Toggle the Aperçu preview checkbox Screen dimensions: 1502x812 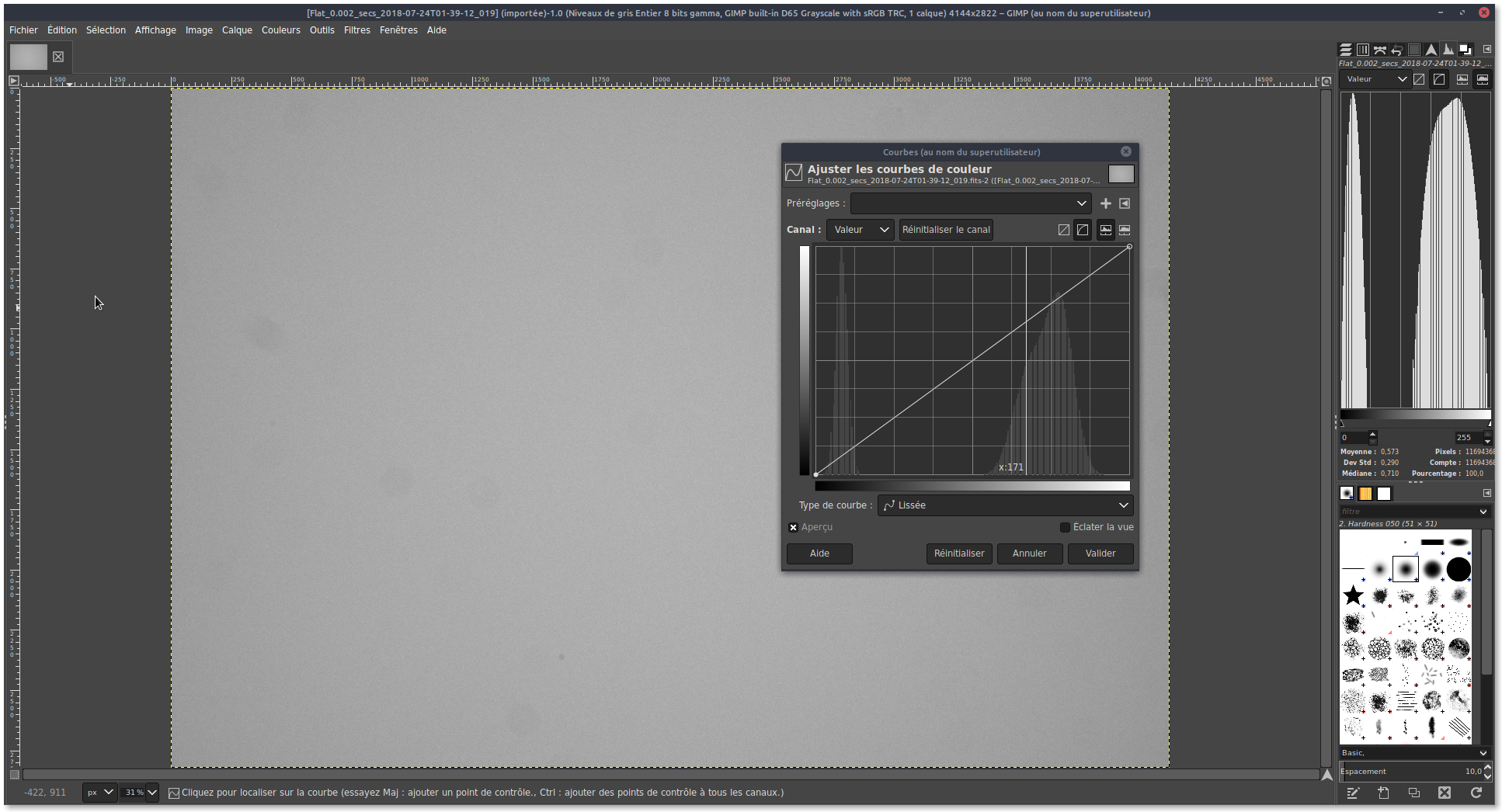click(x=793, y=527)
